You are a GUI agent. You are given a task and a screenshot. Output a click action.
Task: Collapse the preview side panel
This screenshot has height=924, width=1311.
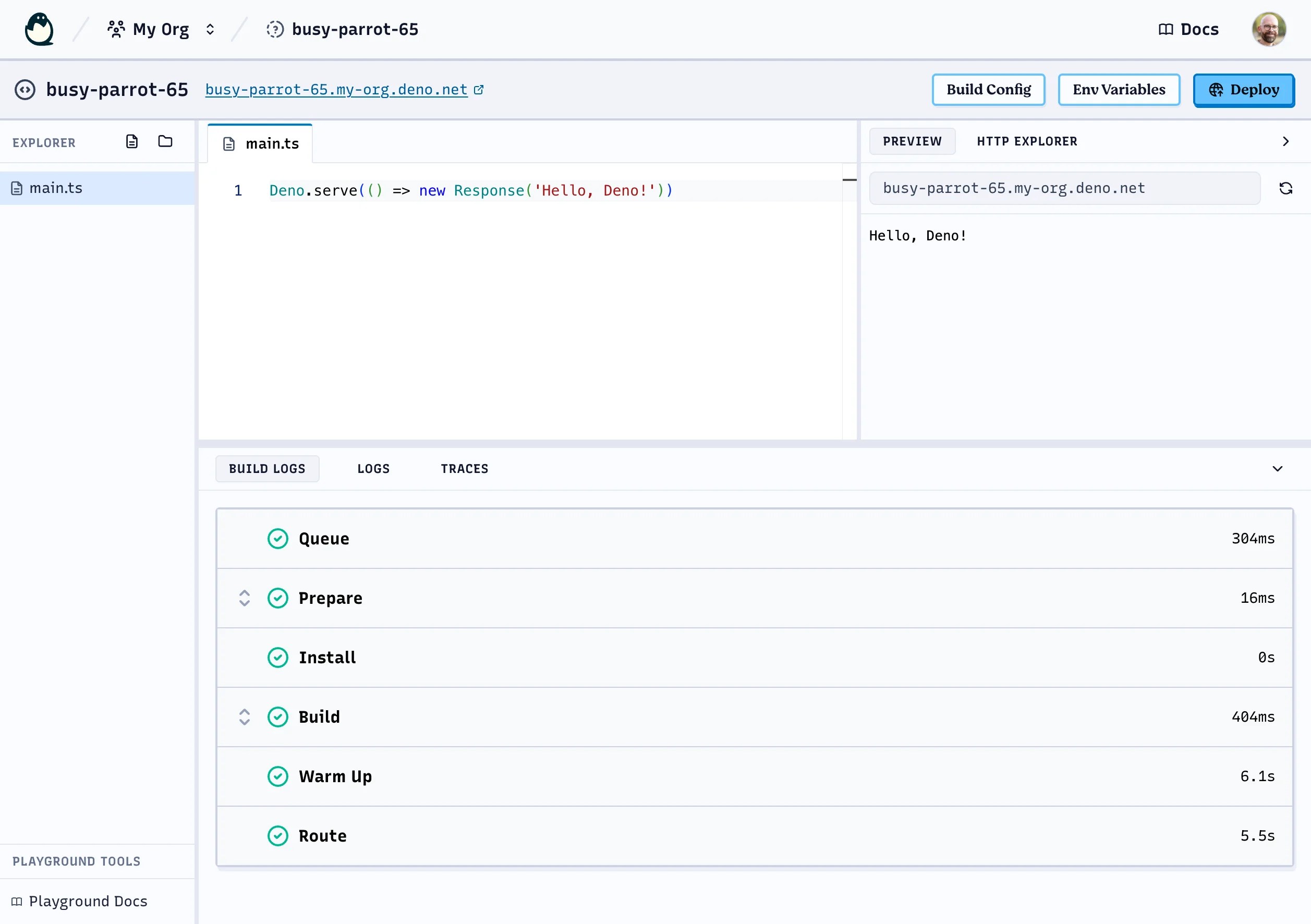point(1285,142)
